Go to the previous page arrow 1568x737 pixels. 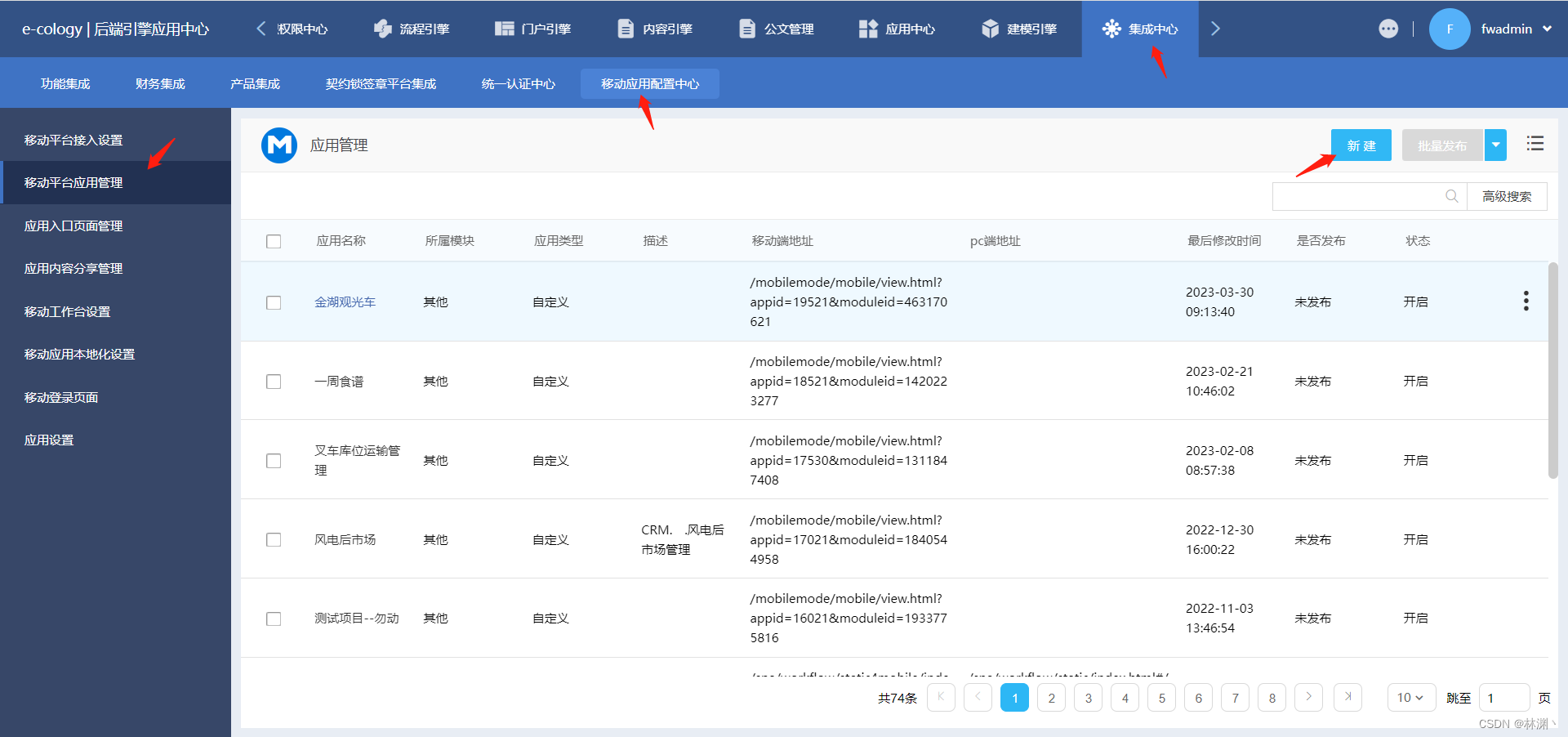[978, 697]
